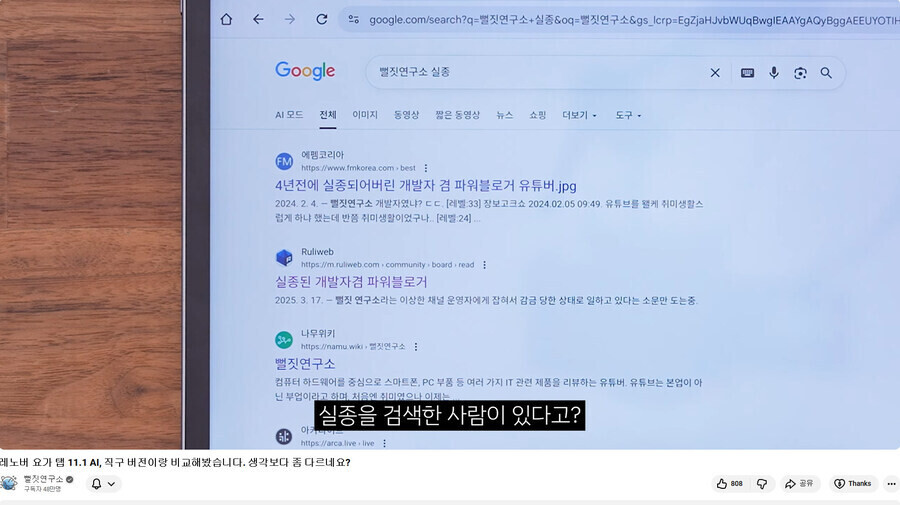The height and width of the screenshot is (505, 900).
Task: Click the 에펨코리아 site name
Action: pyautogui.click(x=322, y=155)
